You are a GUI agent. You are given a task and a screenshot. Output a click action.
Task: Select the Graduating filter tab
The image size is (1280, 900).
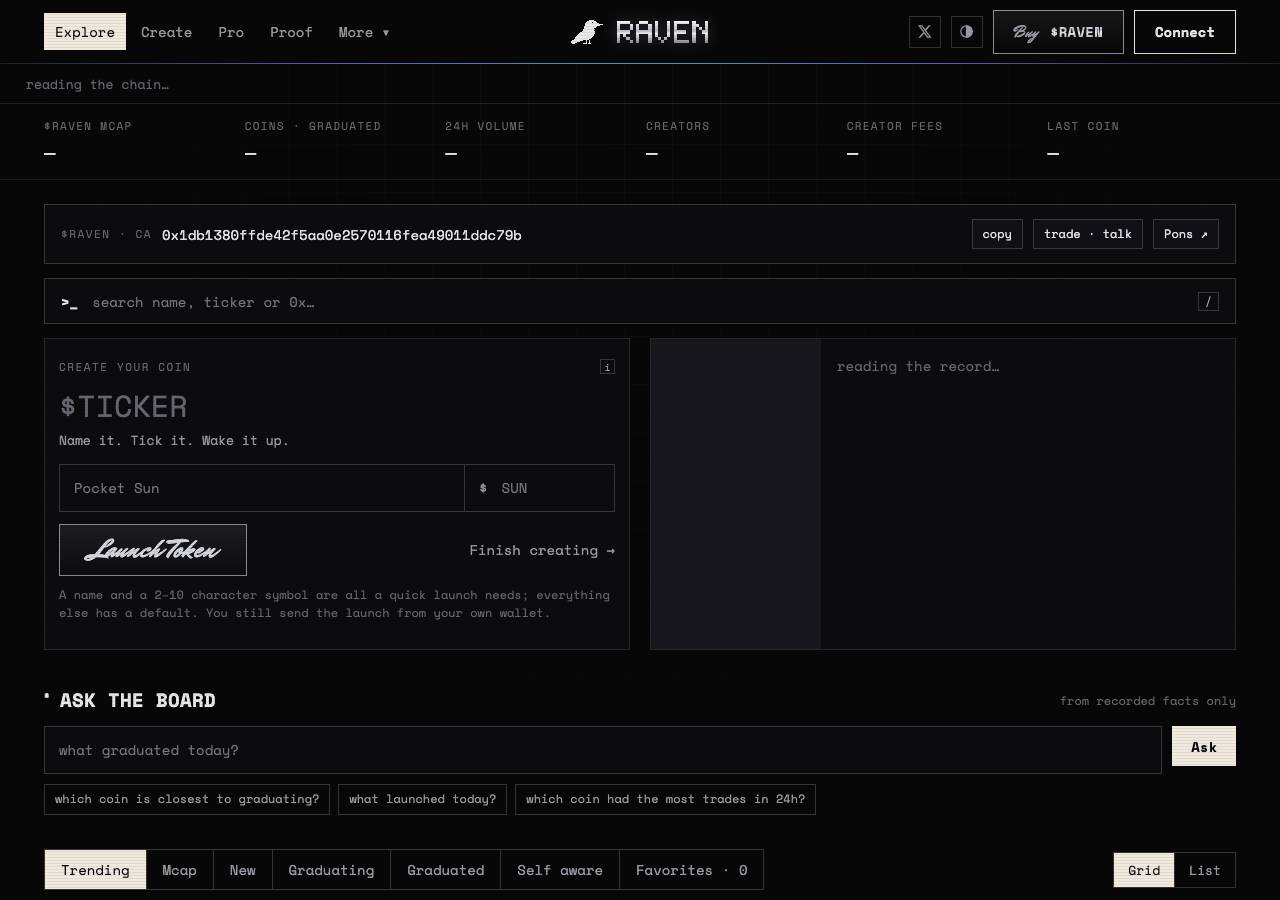[x=331, y=870]
